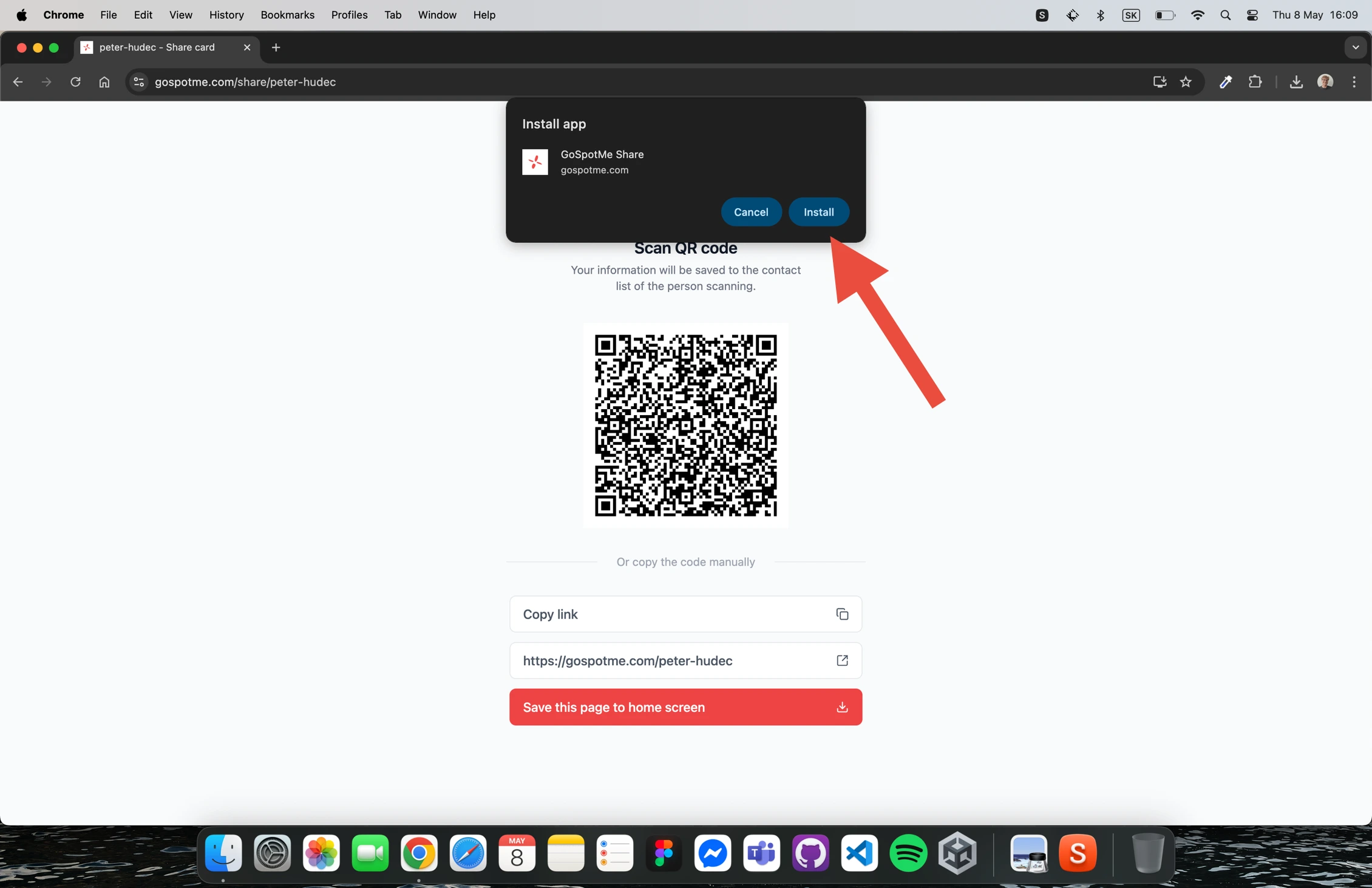Click the Copy link field
Image resolution: width=1372 pixels, height=888 pixels.
(685, 614)
